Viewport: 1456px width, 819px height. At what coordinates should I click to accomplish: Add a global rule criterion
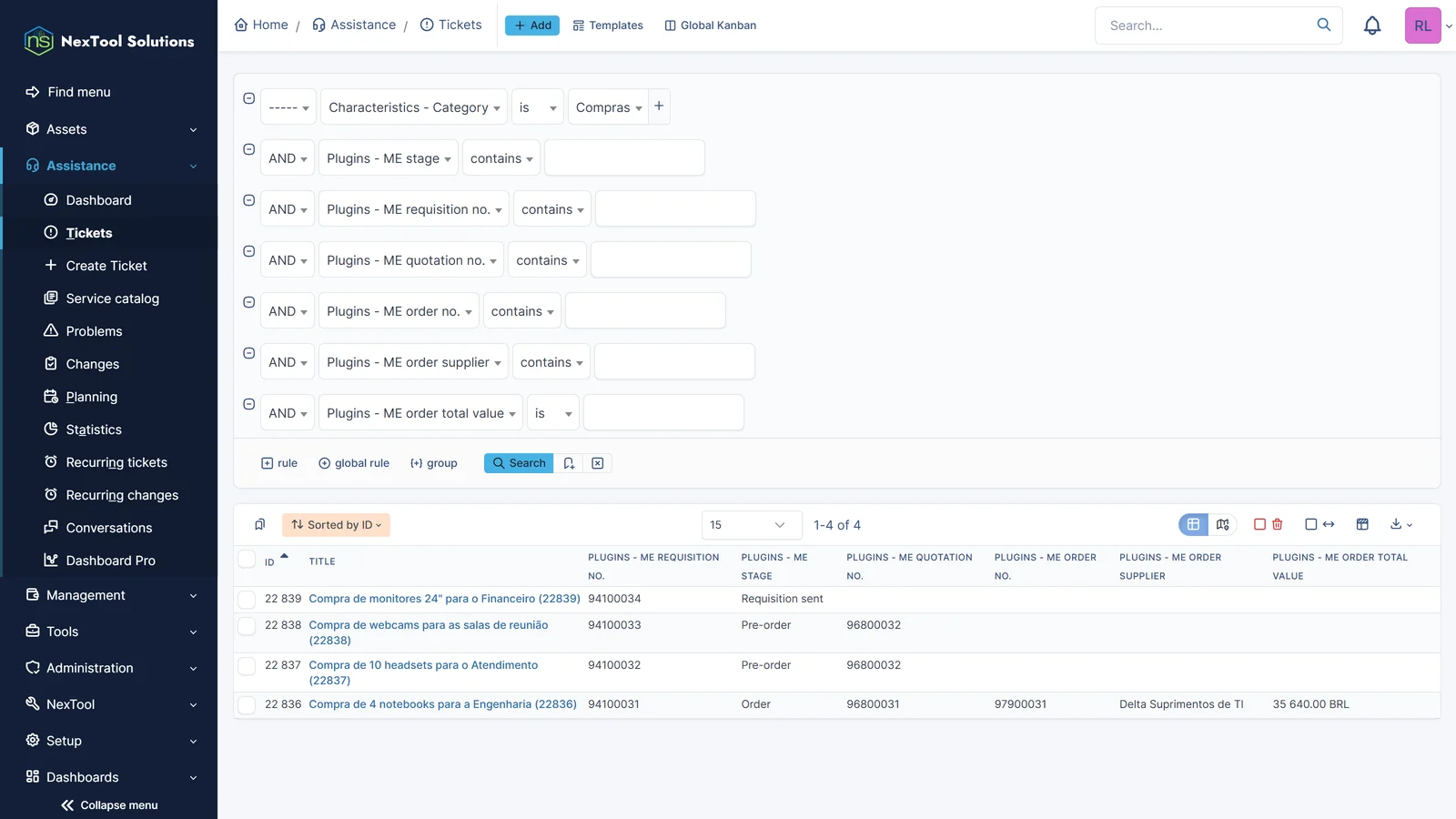point(354,463)
